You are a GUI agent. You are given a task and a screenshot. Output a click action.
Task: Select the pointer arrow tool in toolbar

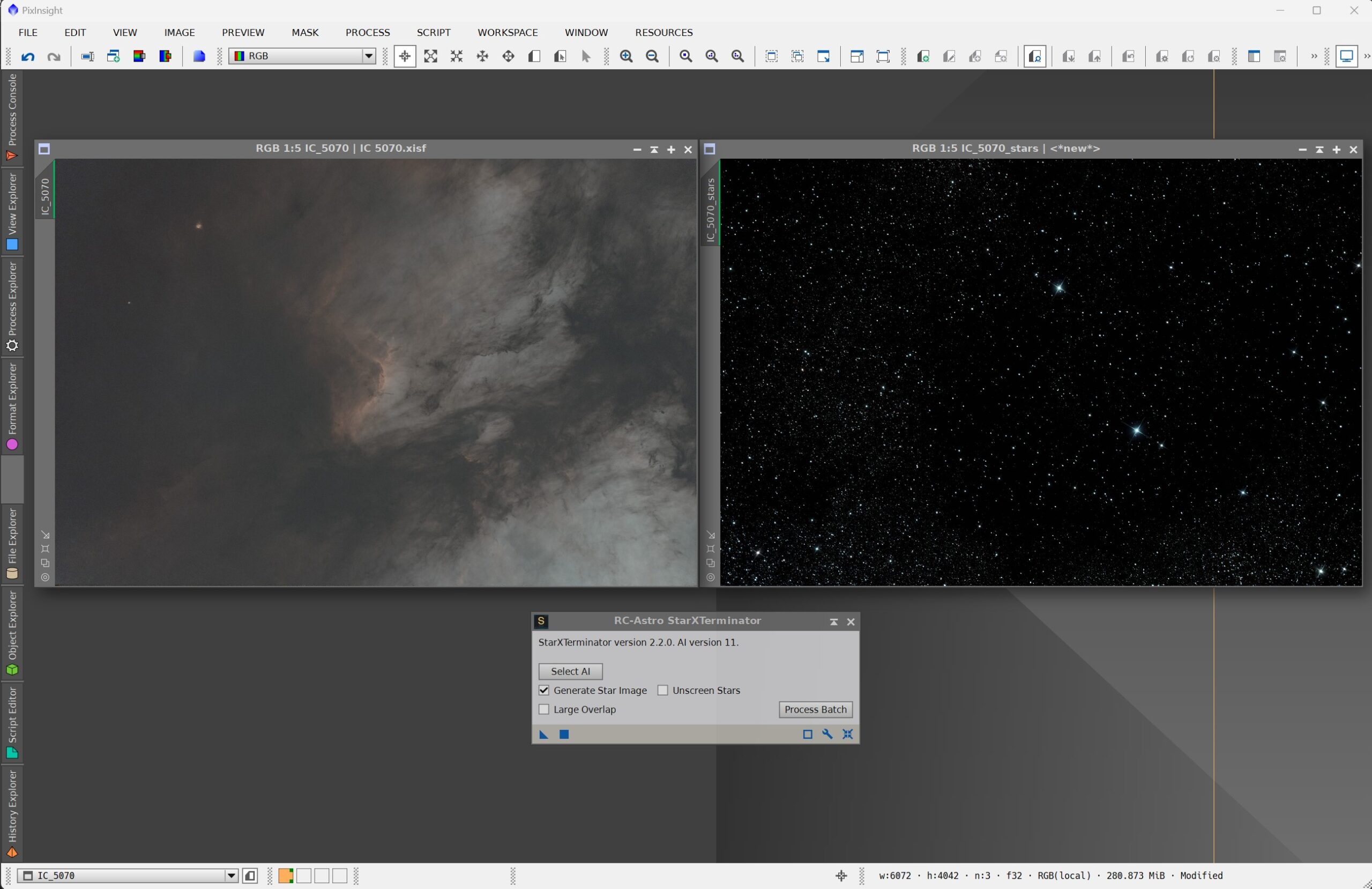pyautogui.click(x=586, y=56)
